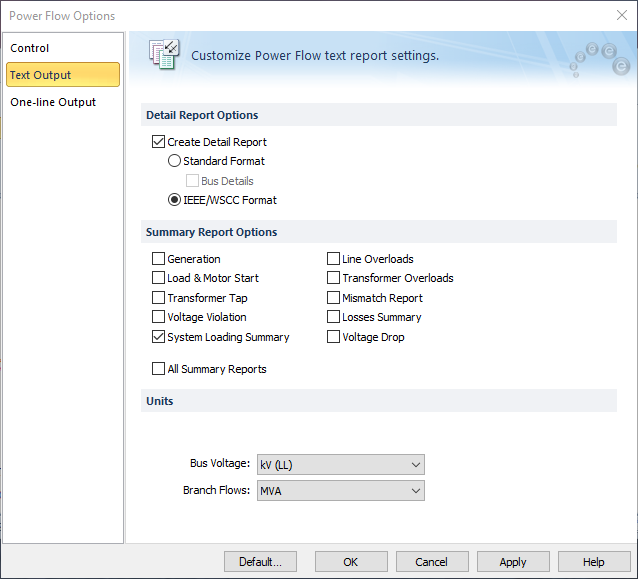Check the Load & Motor Start option

pos(158,278)
